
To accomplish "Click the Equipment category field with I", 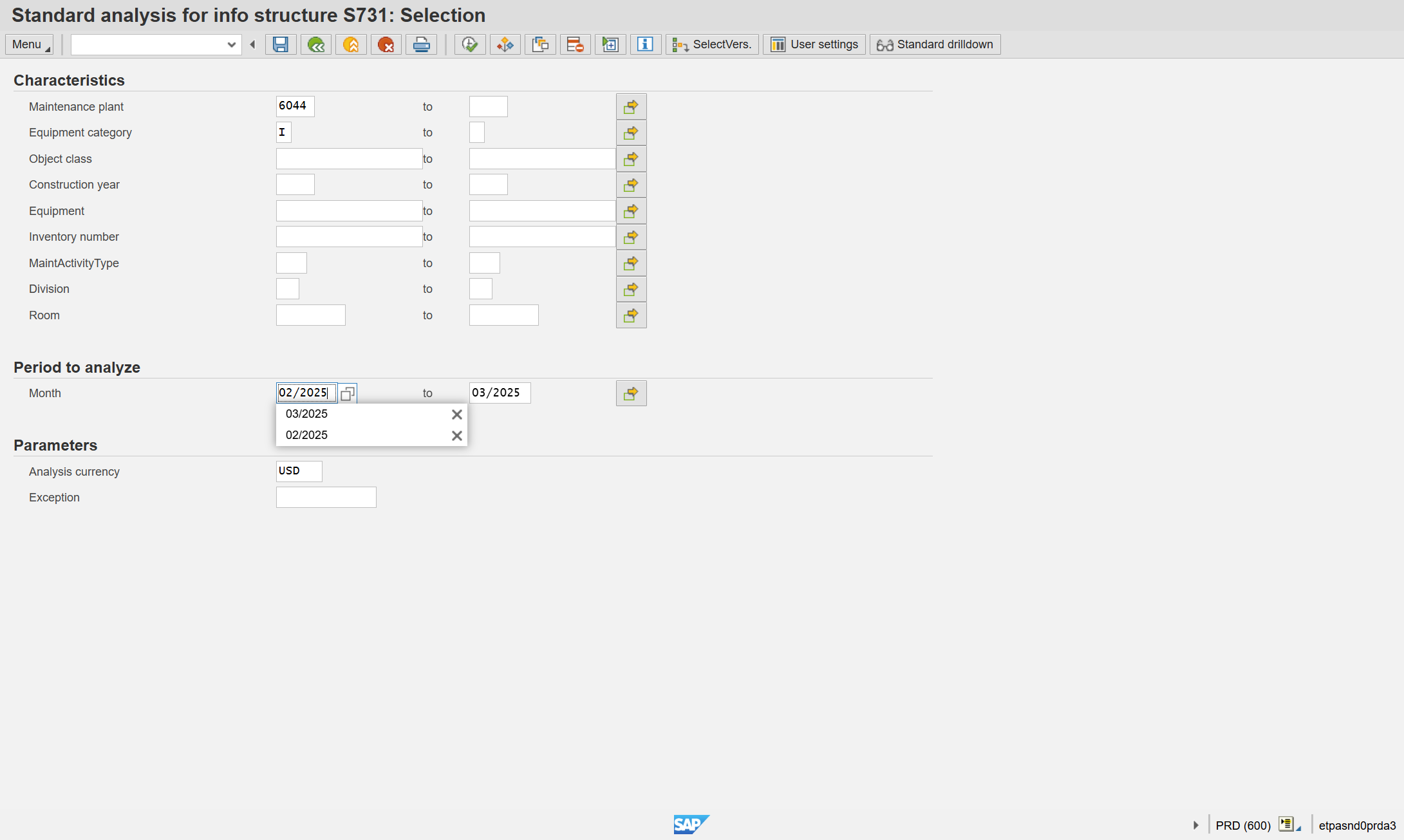I will pyautogui.click(x=284, y=133).
